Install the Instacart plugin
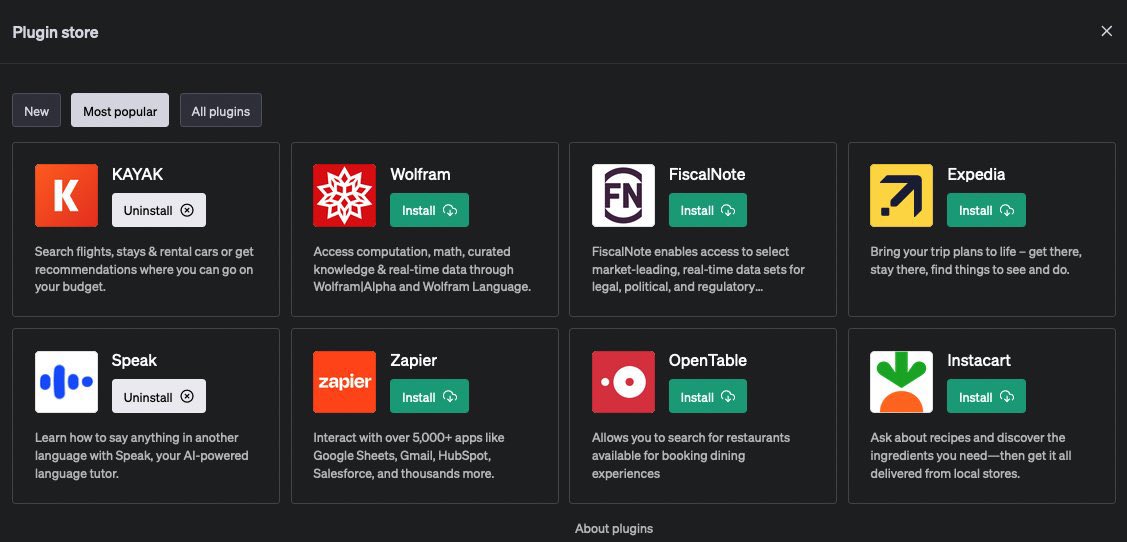 pos(986,397)
